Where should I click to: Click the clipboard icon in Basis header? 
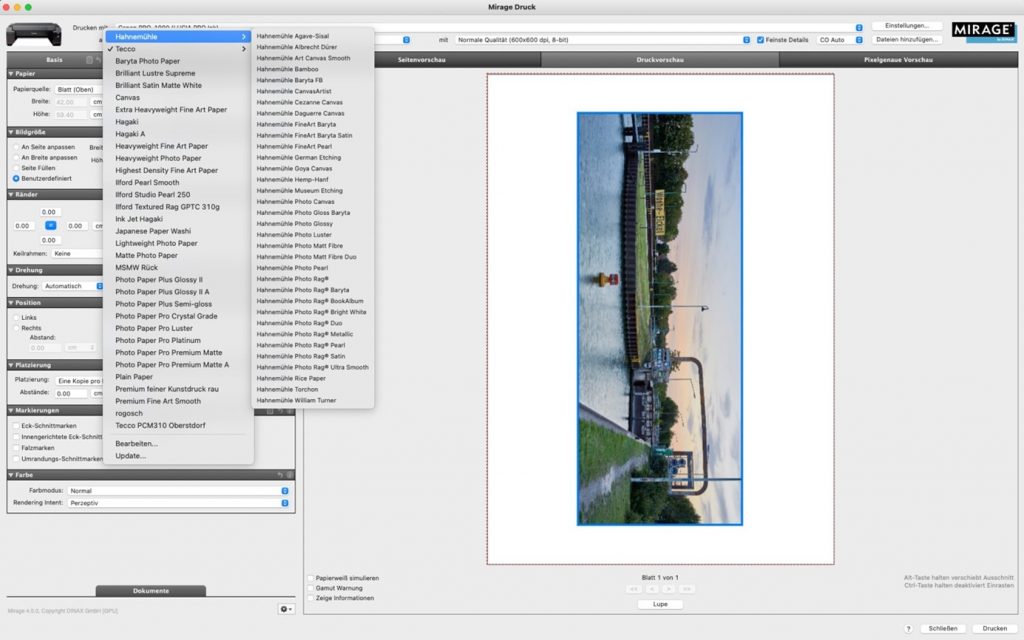point(89,59)
